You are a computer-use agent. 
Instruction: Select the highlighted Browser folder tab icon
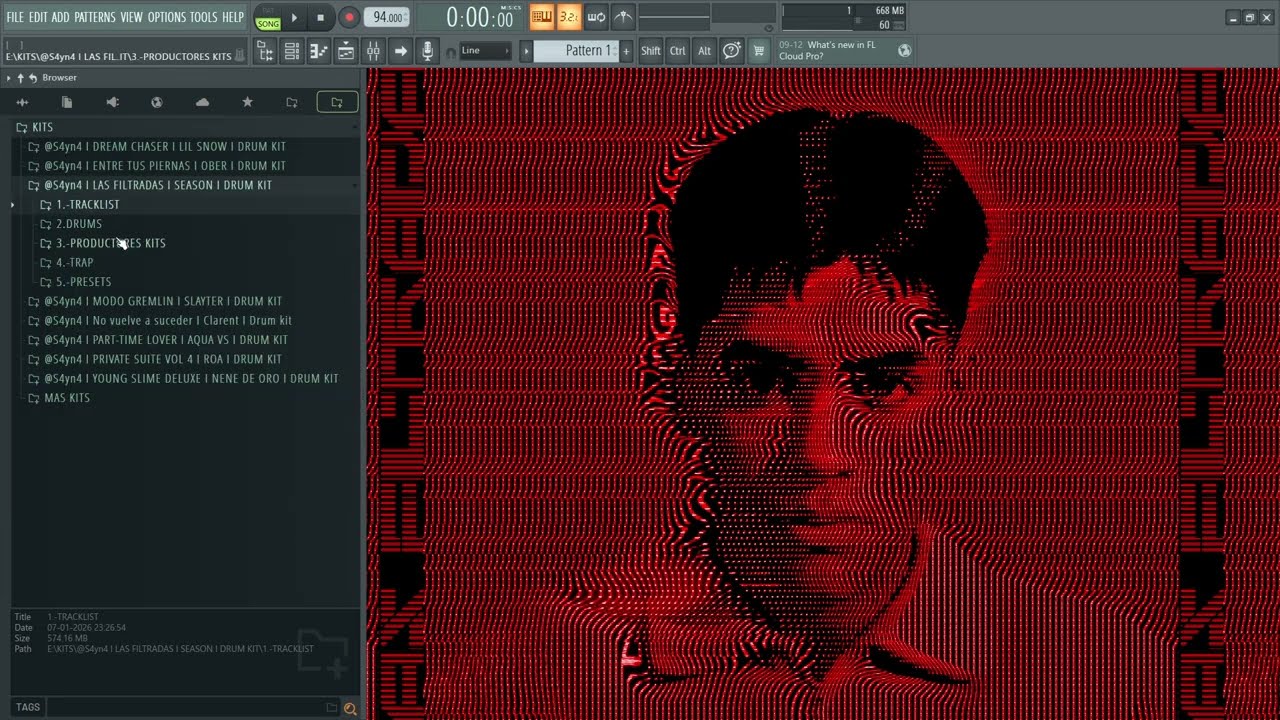tap(337, 102)
